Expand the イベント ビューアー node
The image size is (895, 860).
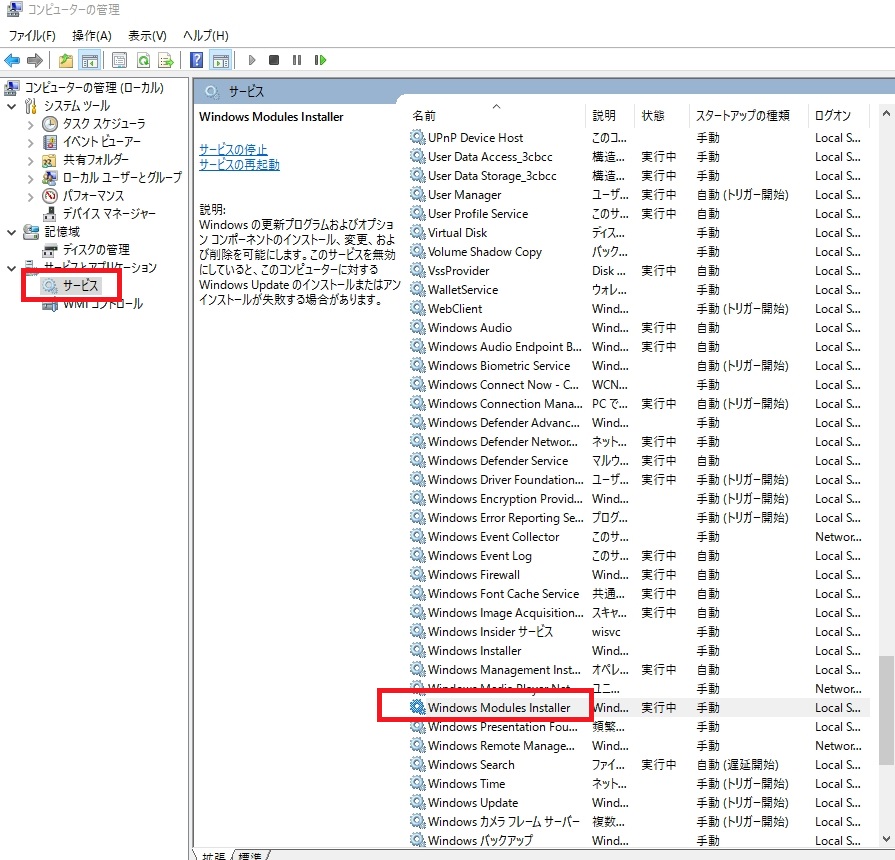(31, 143)
